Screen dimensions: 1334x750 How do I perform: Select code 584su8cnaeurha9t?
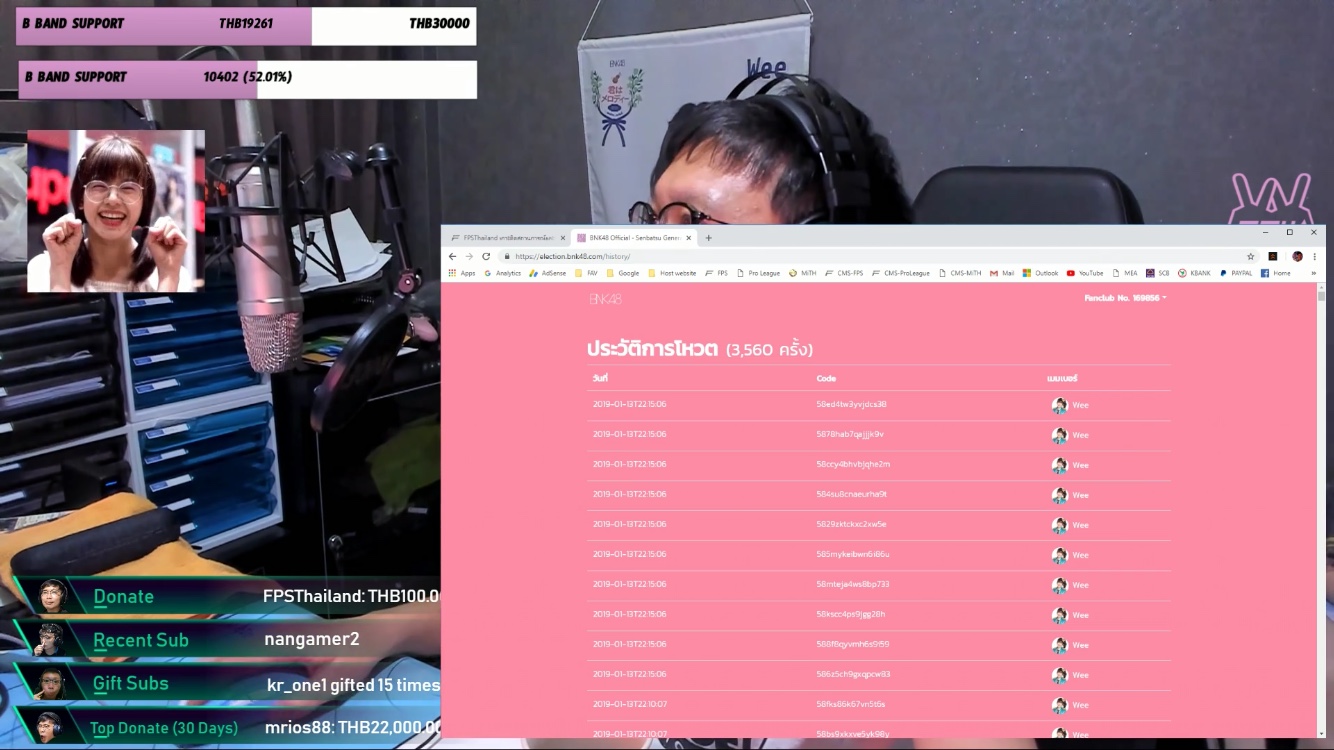coord(852,494)
